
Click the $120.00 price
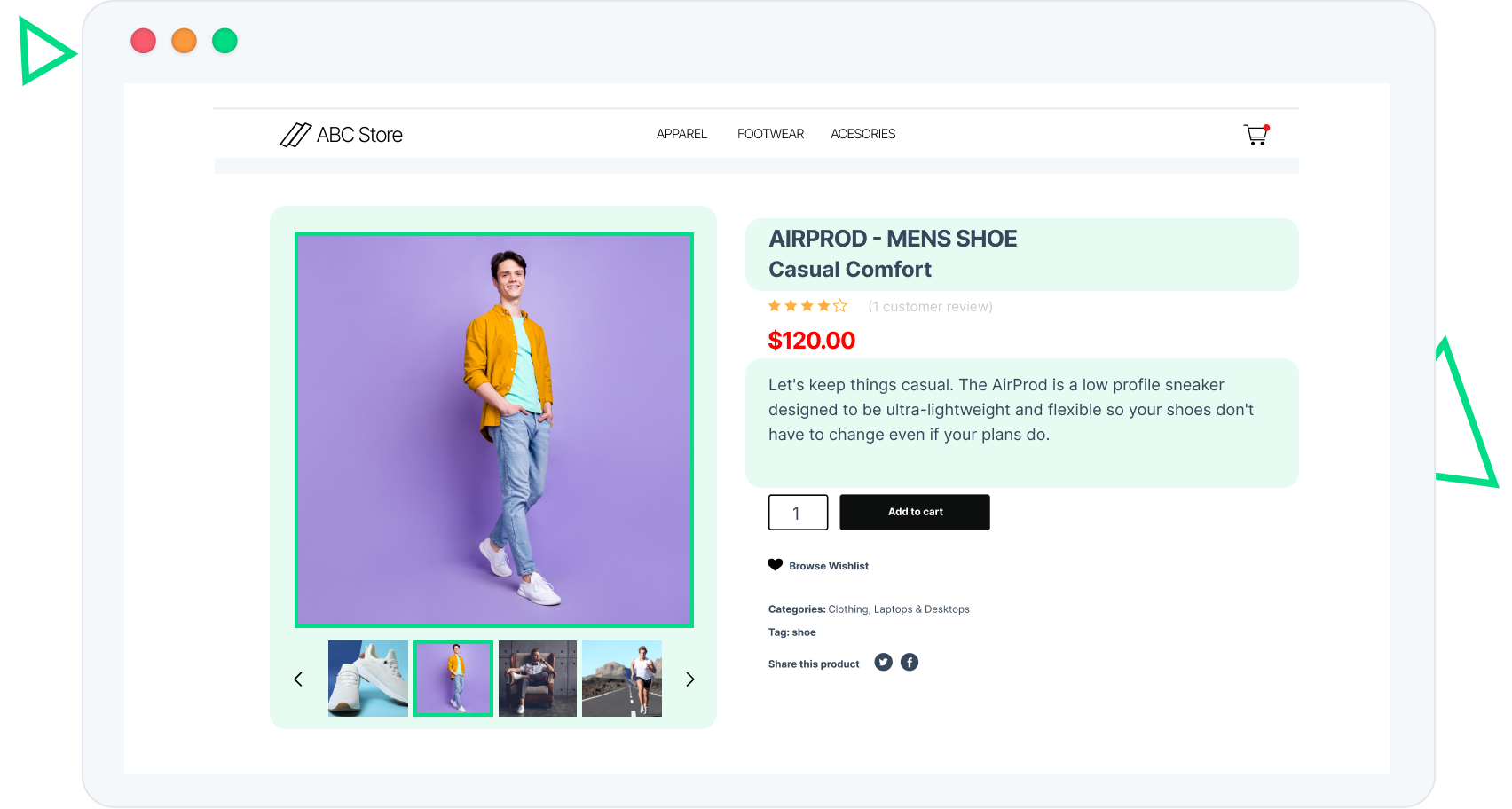(x=811, y=341)
